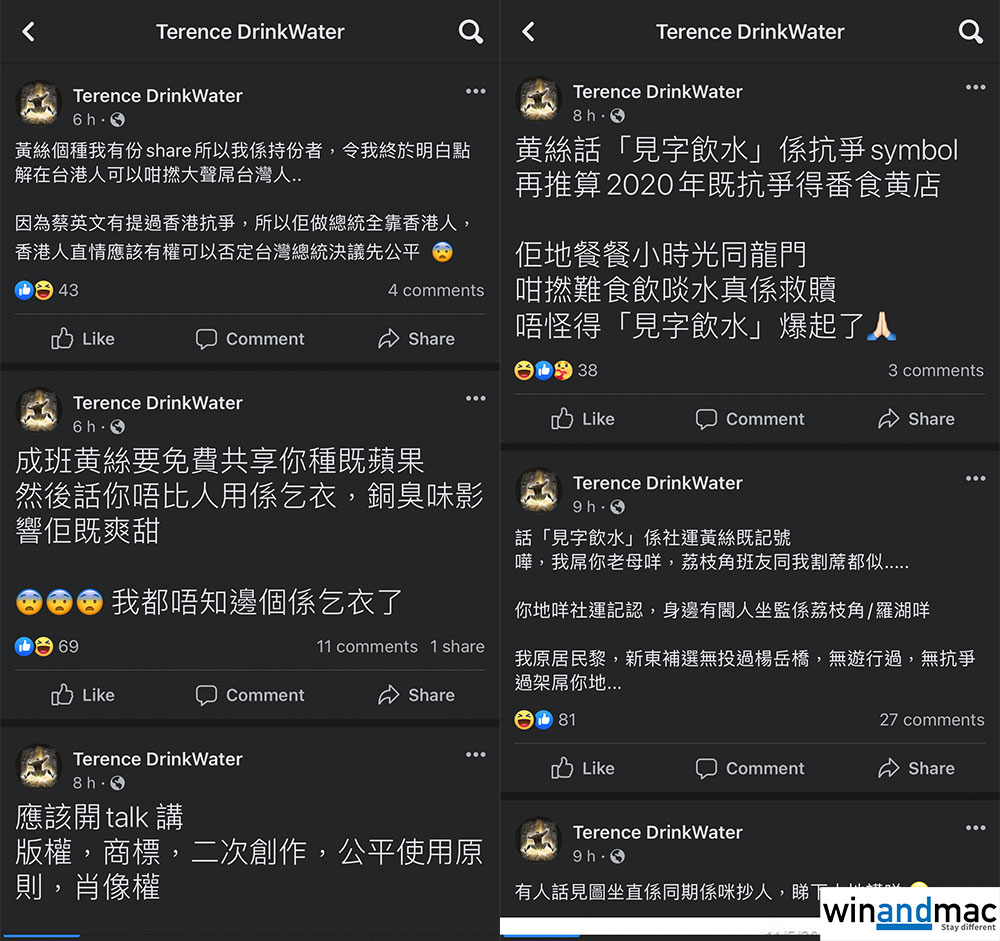1000x941 pixels.
Task: Open Terence DrinkWater avatar on top-left post
Action: [38, 103]
